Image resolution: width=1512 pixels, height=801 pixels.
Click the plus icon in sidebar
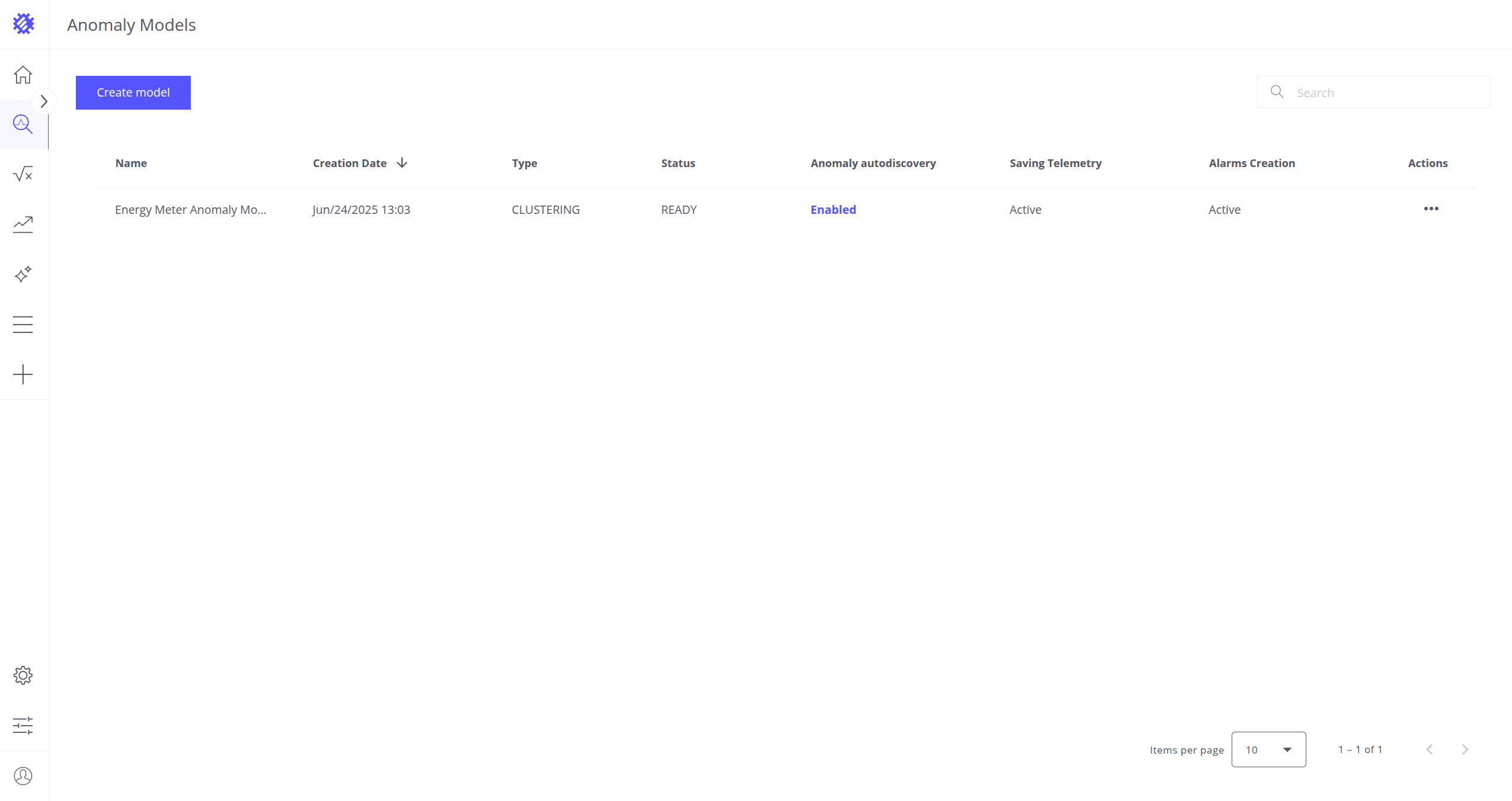pos(23,374)
